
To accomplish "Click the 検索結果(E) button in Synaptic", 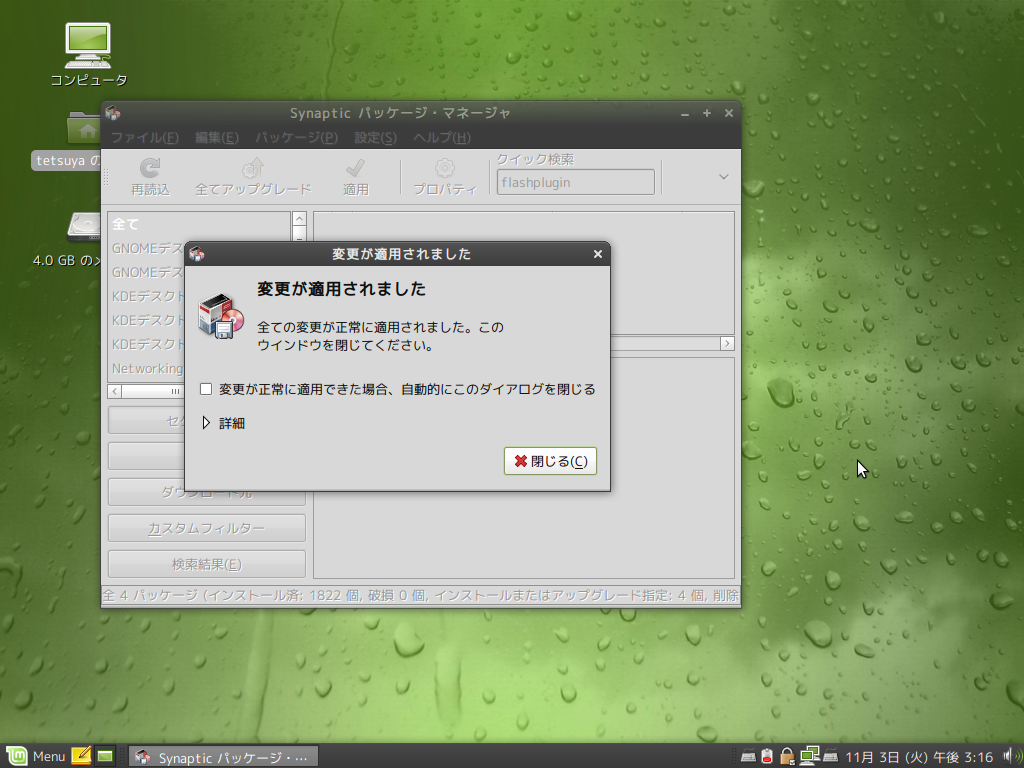I will tap(206, 564).
